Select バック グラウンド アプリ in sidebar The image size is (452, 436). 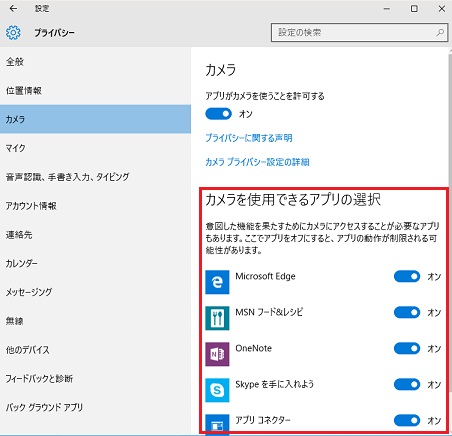tap(95, 407)
